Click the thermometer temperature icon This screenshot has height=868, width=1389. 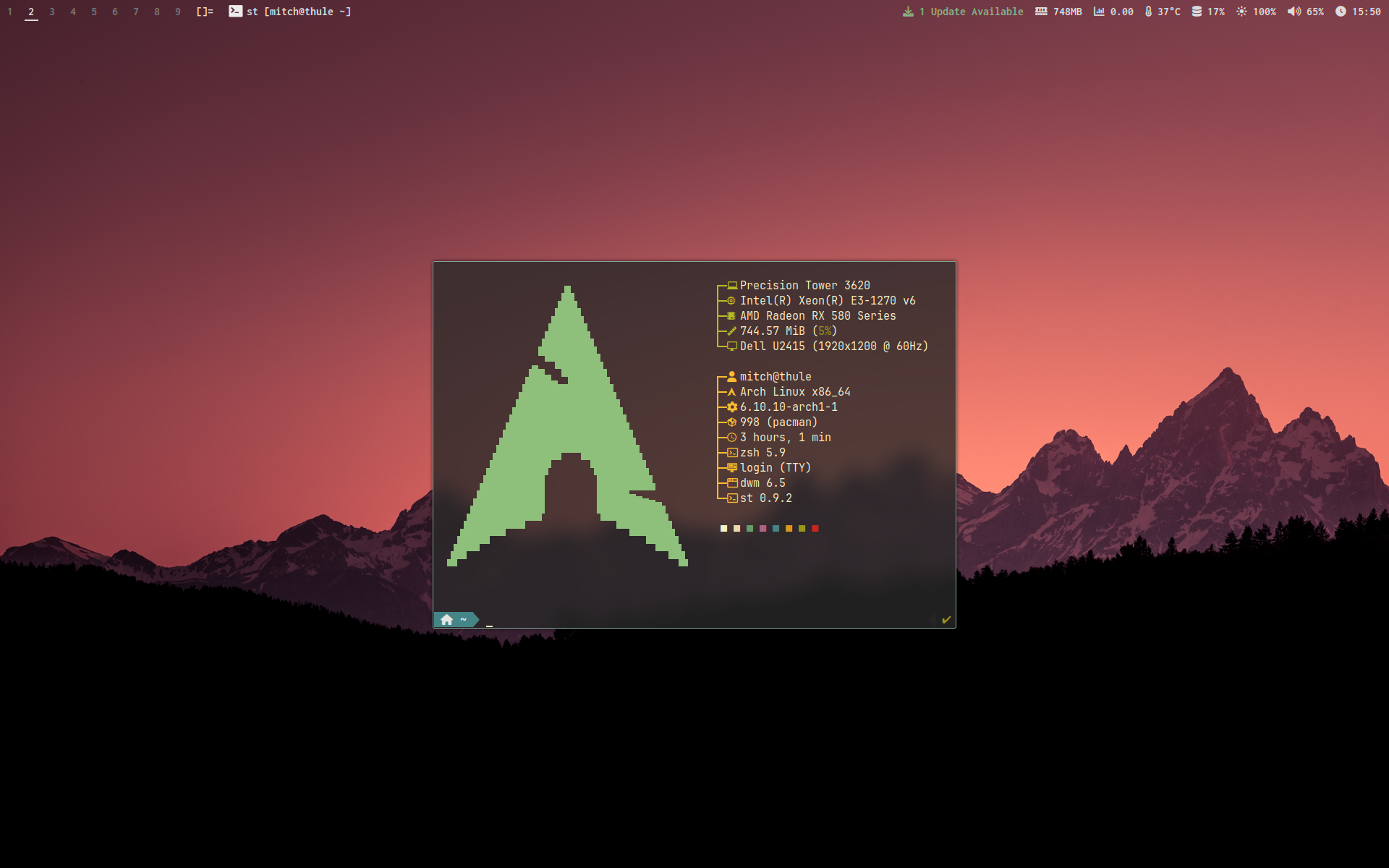click(x=1148, y=12)
